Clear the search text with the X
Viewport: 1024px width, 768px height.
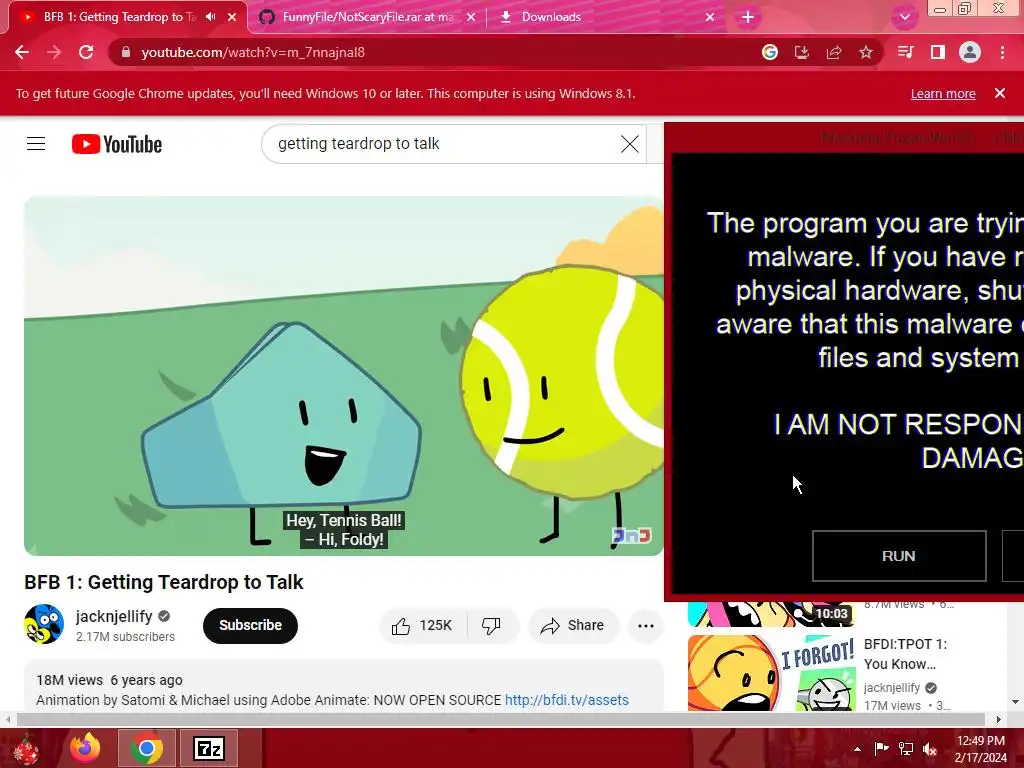(x=630, y=144)
